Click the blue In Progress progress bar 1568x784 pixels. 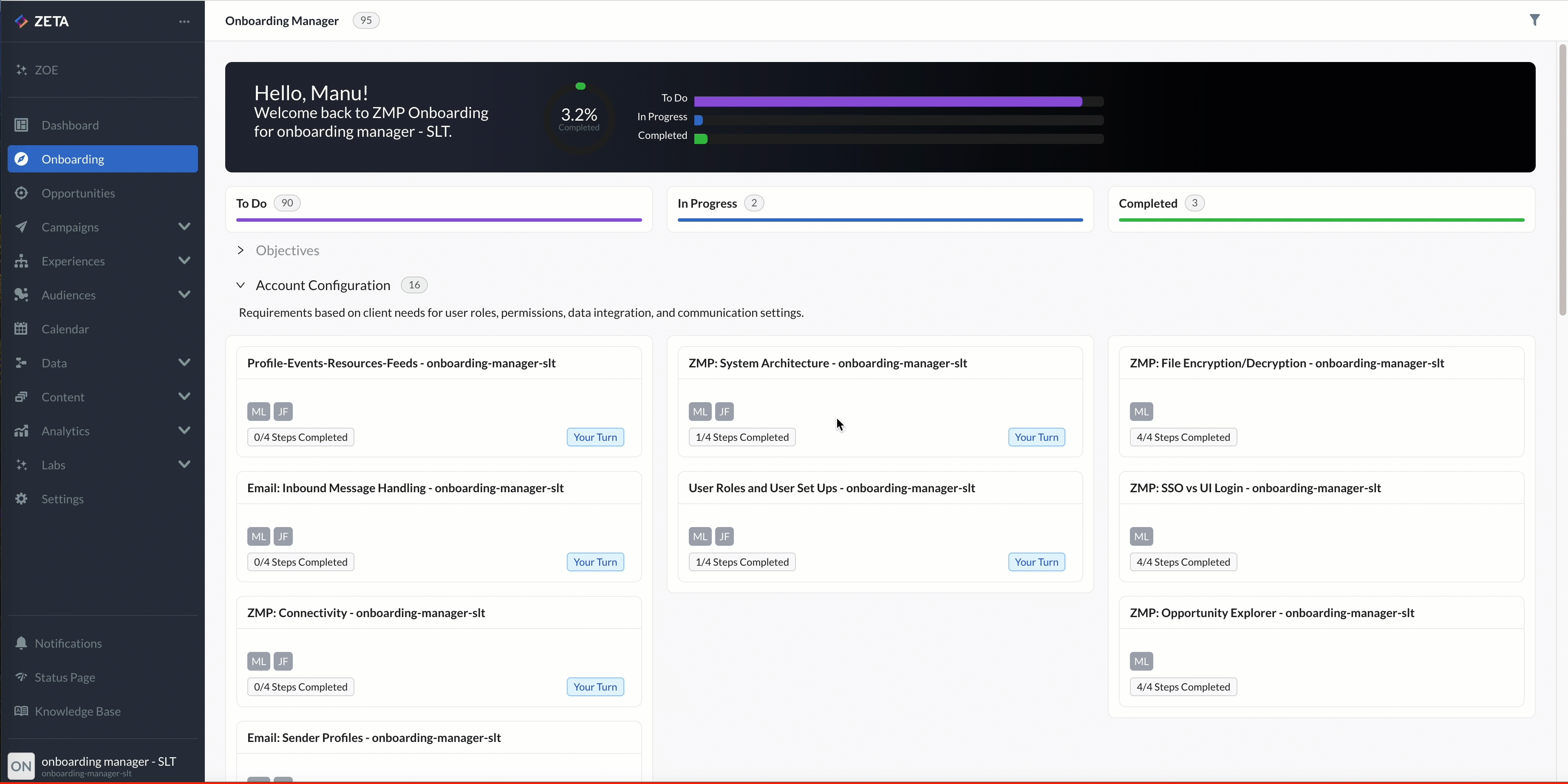(x=699, y=120)
